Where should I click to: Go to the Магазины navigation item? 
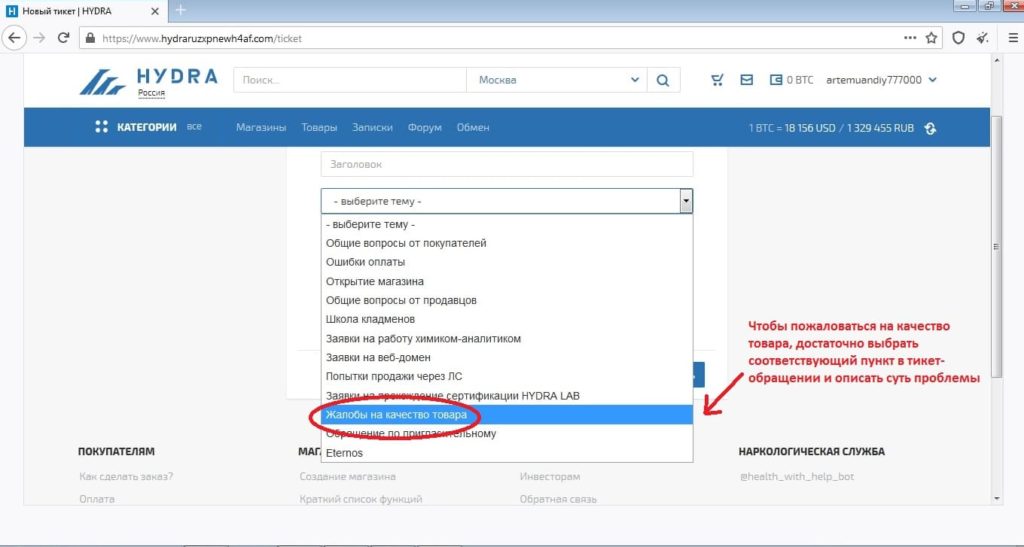pyautogui.click(x=261, y=128)
